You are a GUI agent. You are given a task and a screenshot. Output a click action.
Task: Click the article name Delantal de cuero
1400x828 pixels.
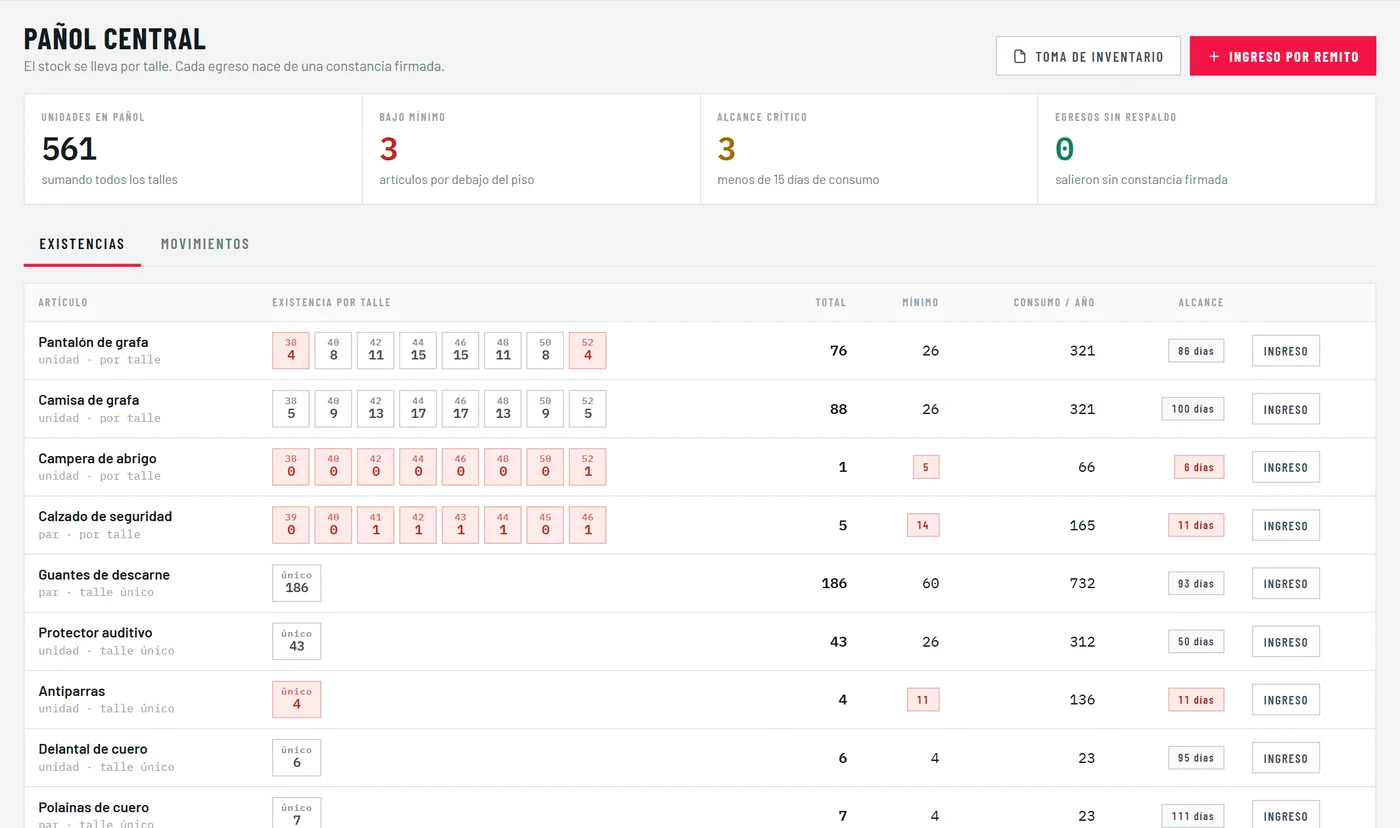[93, 749]
